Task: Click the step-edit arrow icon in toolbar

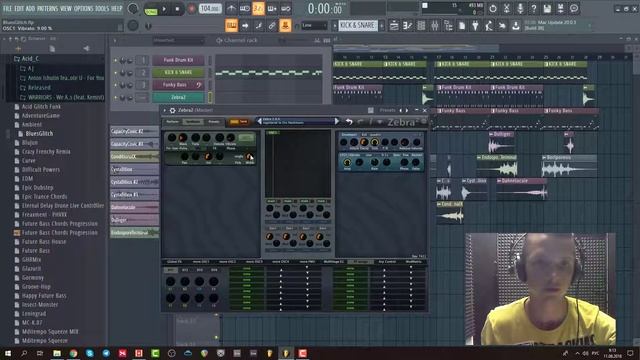Action: [x=245, y=26]
